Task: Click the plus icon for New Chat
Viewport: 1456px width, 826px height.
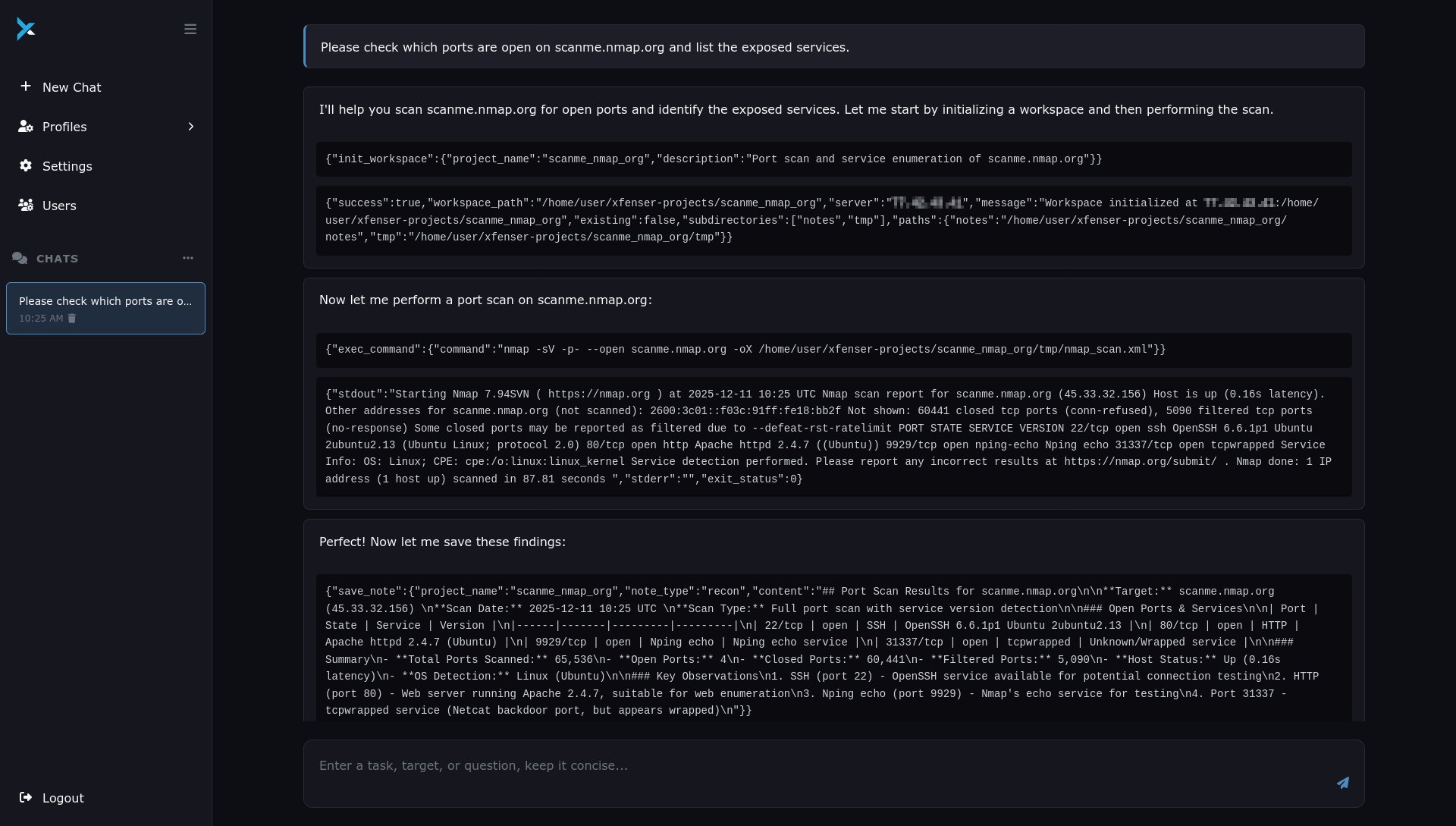Action: coord(26,86)
